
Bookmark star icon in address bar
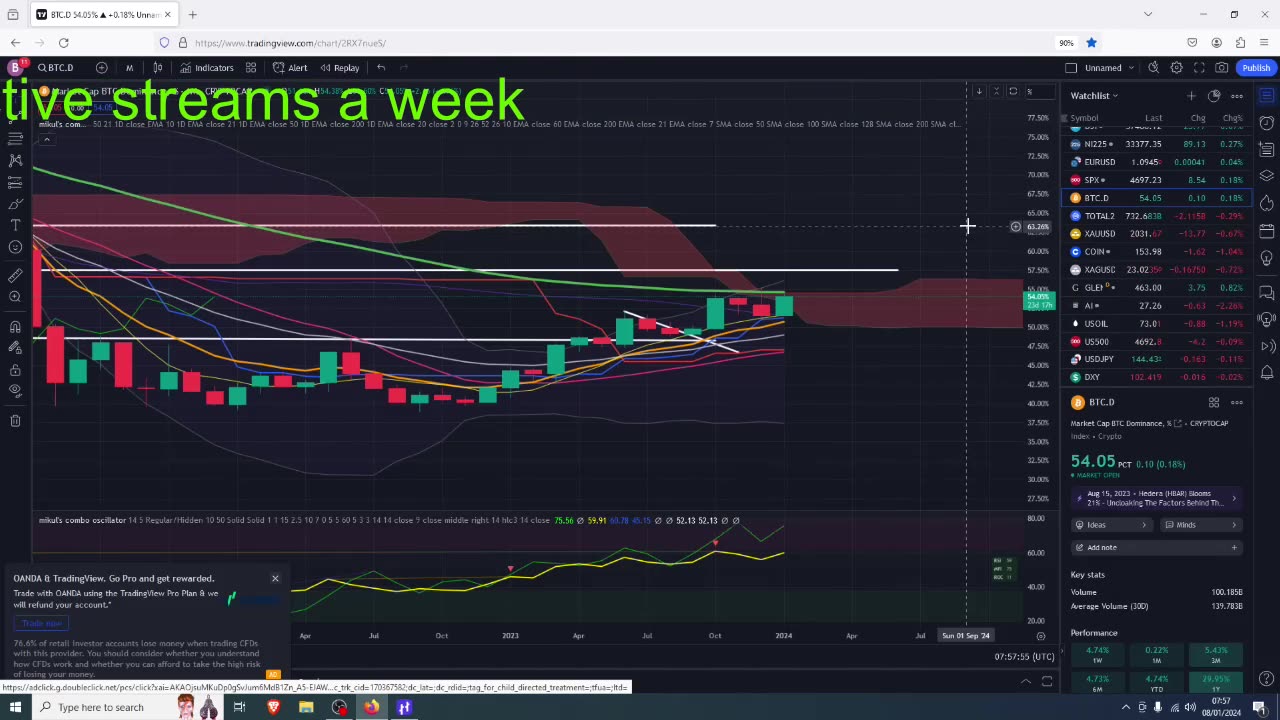[1091, 43]
